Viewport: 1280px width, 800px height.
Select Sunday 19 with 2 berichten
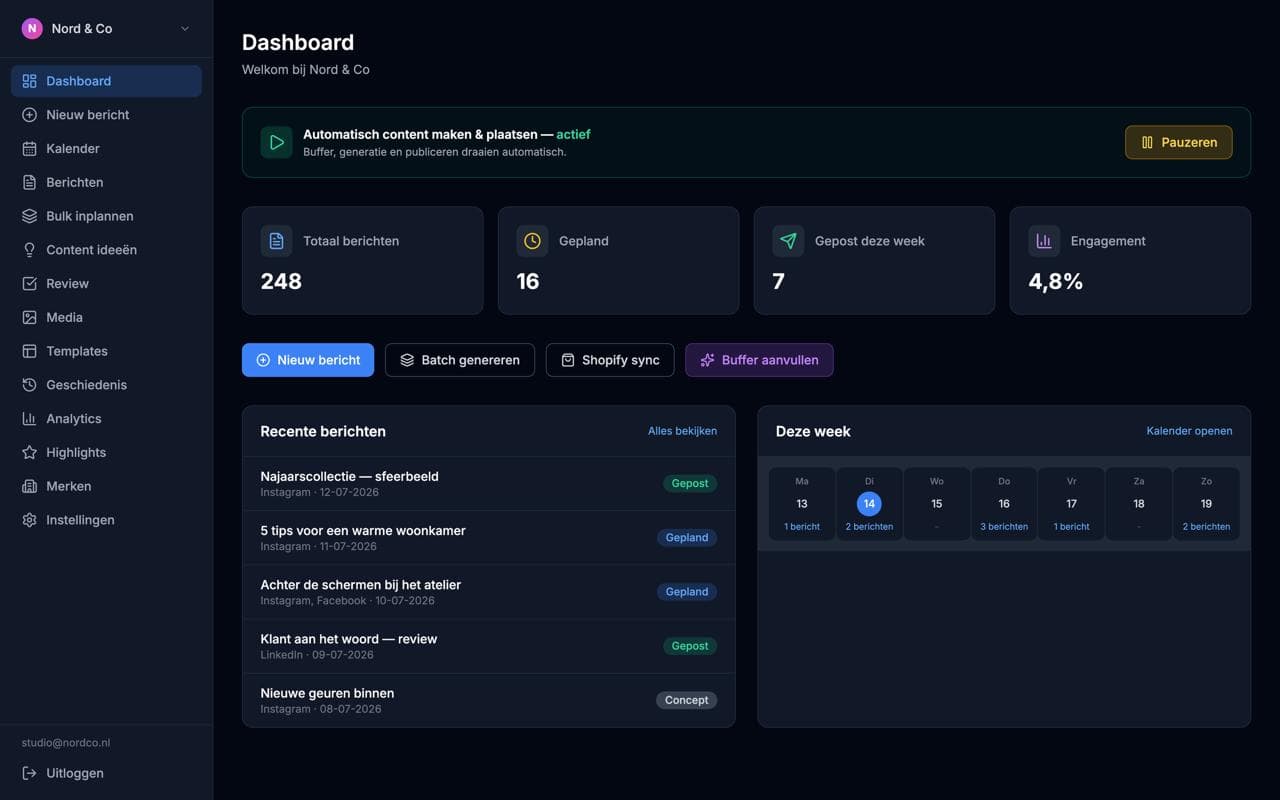pyautogui.click(x=1206, y=504)
